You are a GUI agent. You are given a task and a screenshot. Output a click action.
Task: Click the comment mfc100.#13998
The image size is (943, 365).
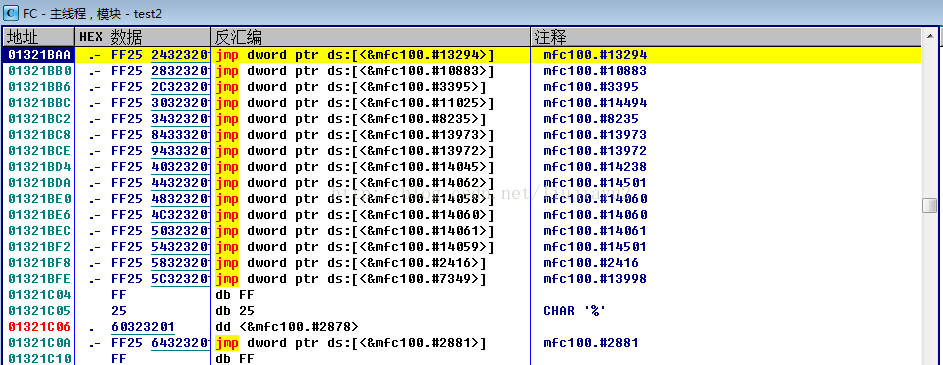click(595, 279)
